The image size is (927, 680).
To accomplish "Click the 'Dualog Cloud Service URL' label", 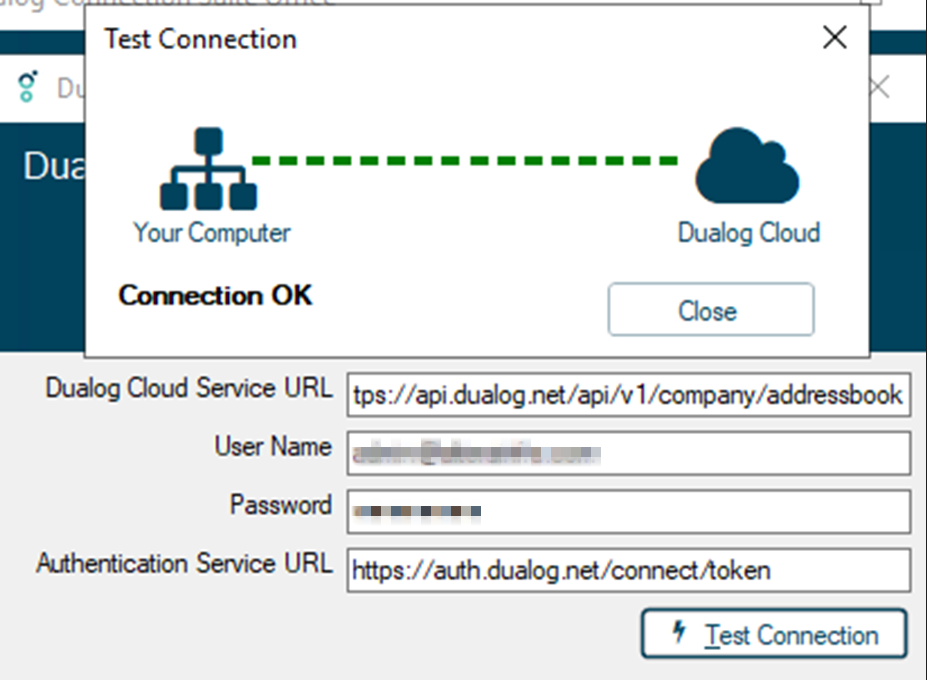I will (x=189, y=388).
